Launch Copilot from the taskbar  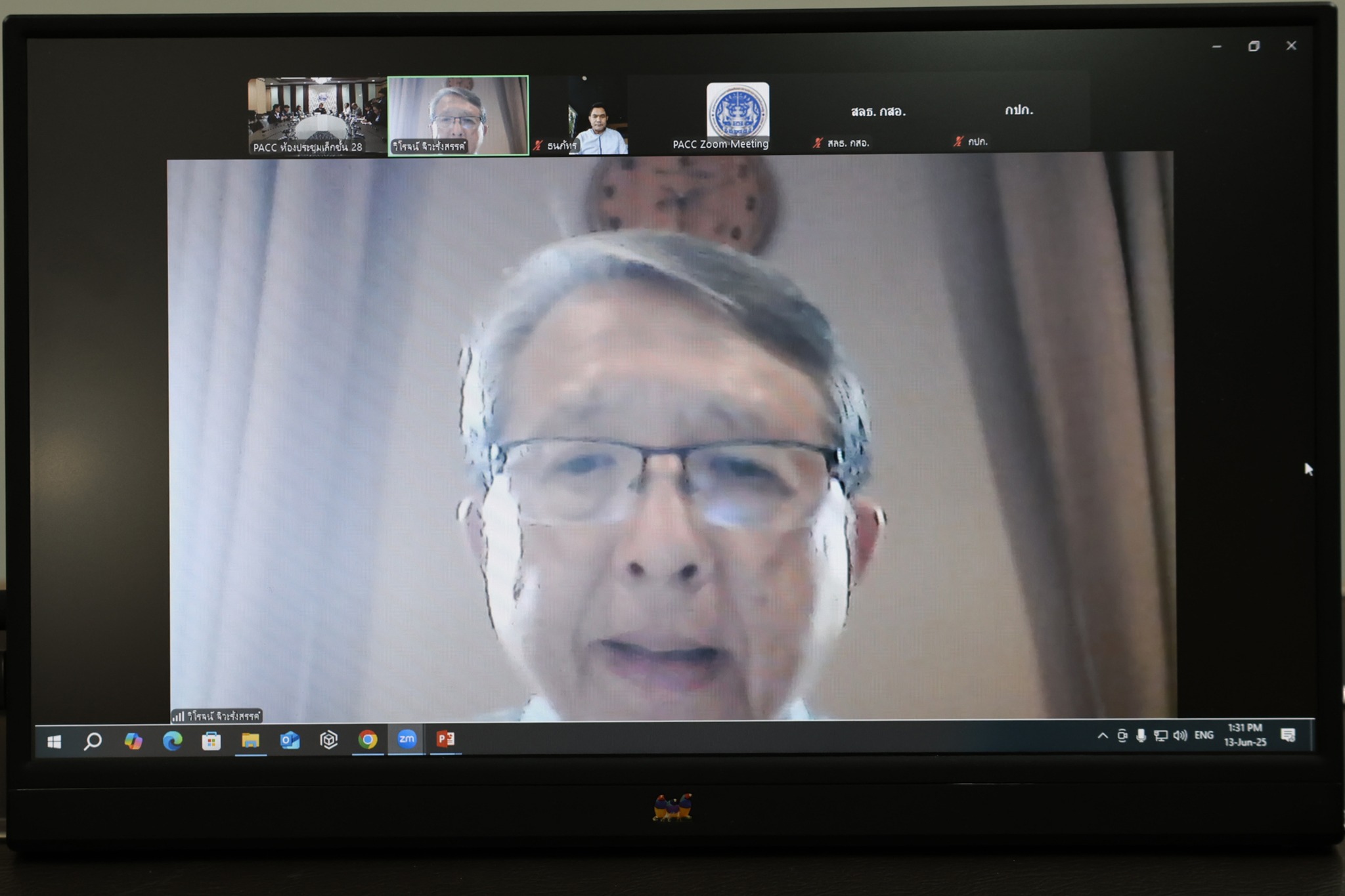tap(133, 741)
